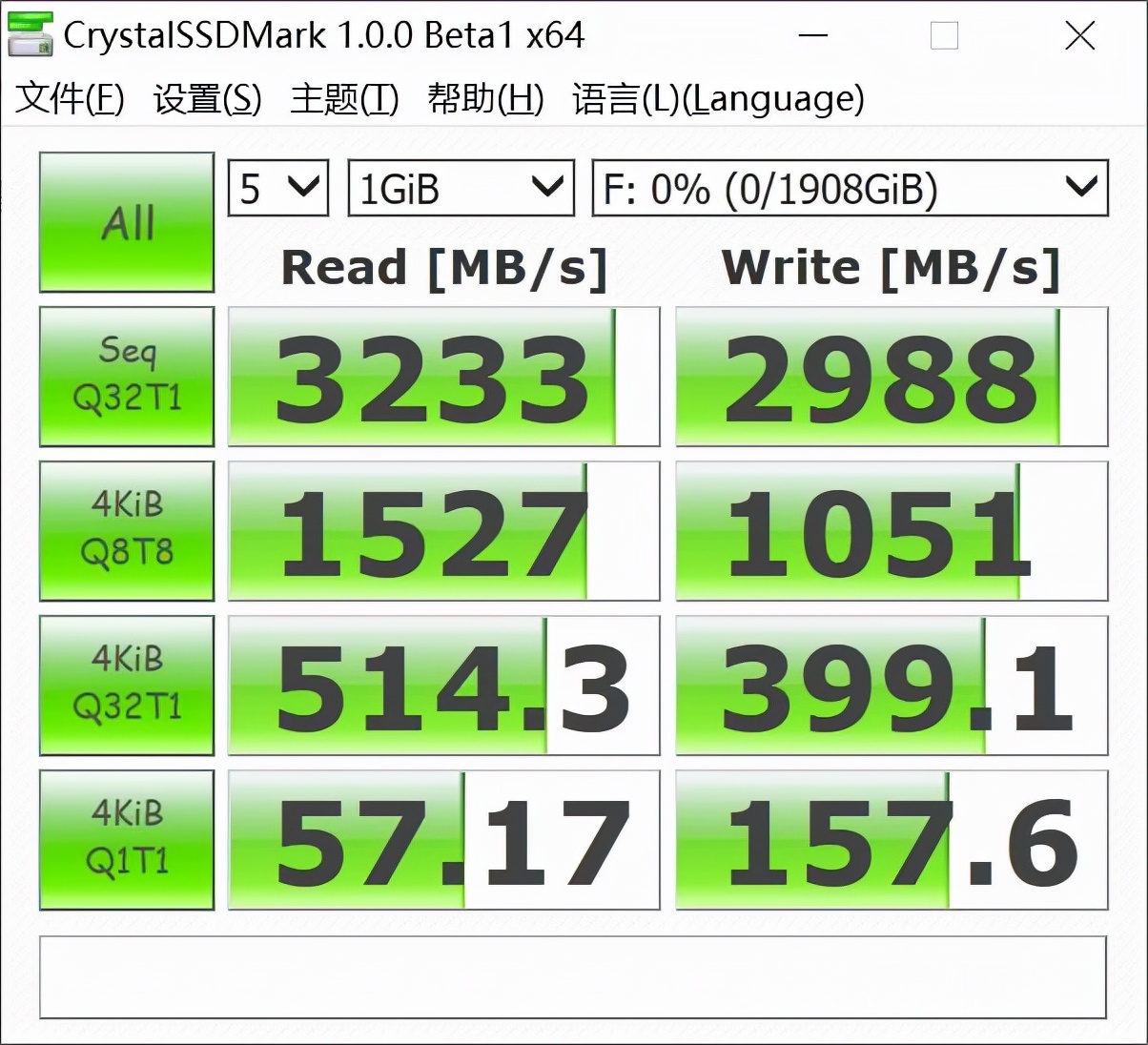The width and height of the screenshot is (1148, 1045).
Task: Click the Seq read result 3233
Action: tap(444, 377)
